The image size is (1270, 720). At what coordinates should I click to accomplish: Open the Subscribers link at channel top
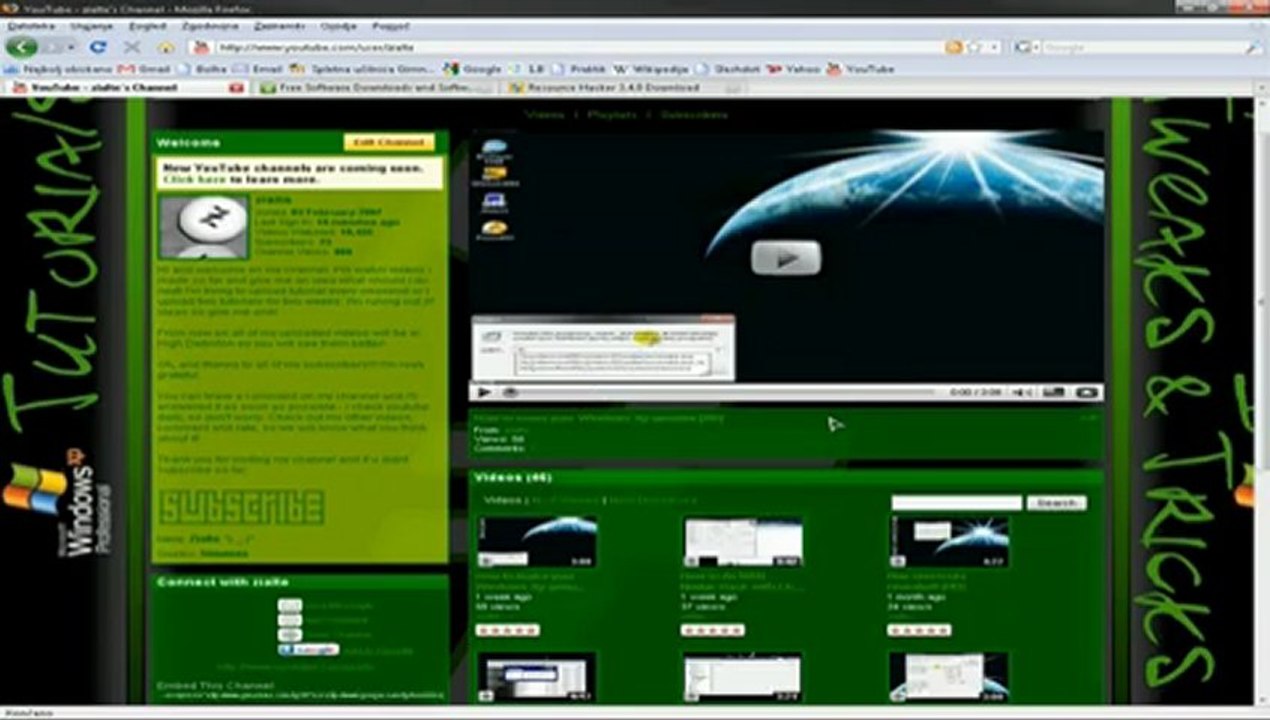[x=693, y=115]
